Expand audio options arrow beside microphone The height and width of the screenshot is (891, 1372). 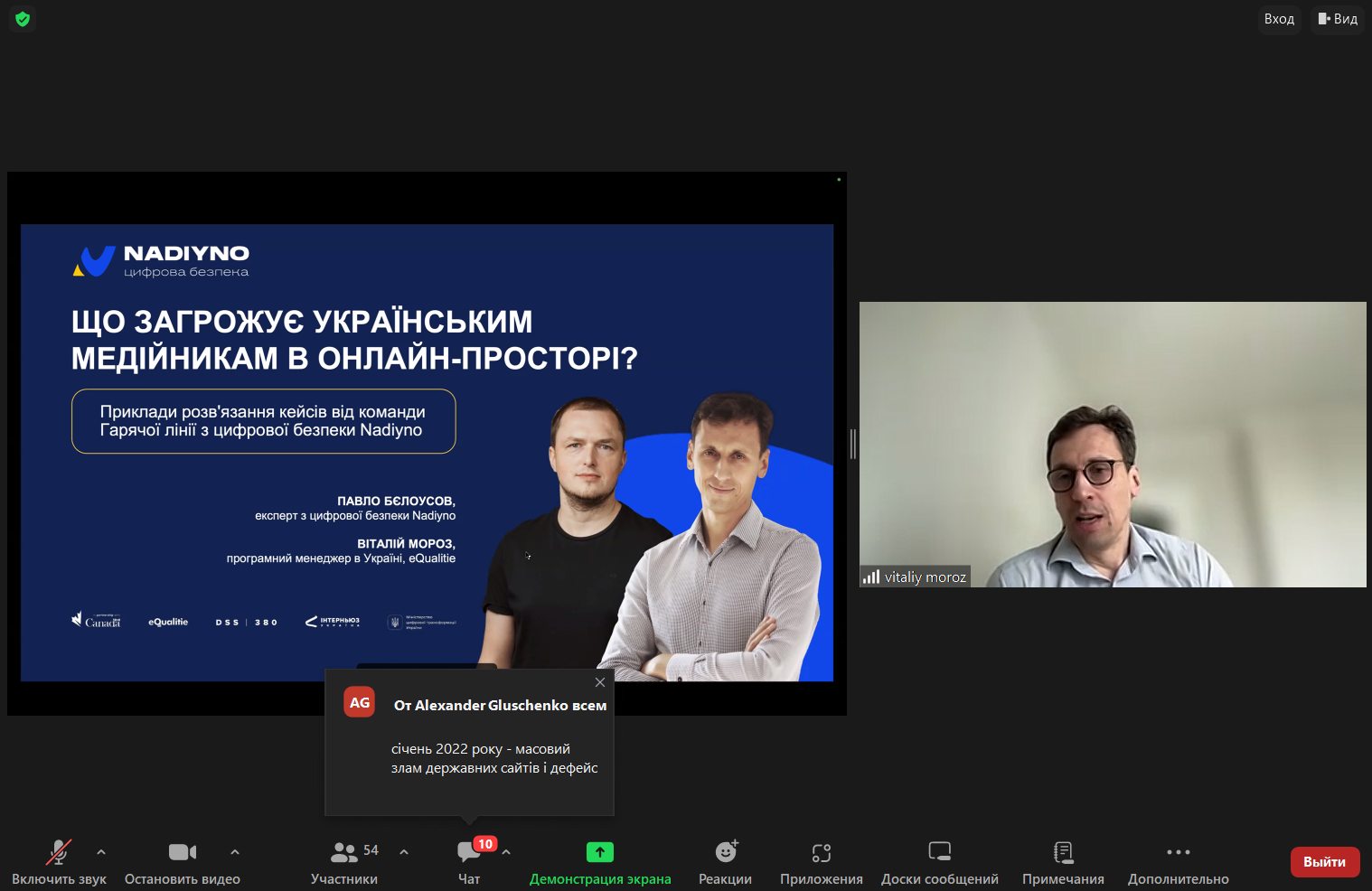pyautogui.click(x=101, y=851)
